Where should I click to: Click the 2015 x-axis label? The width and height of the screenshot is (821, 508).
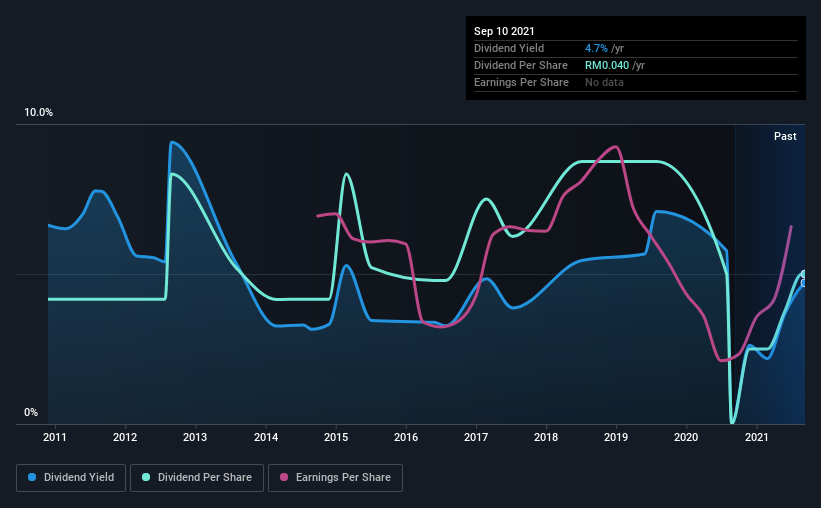(x=336, y=437)
